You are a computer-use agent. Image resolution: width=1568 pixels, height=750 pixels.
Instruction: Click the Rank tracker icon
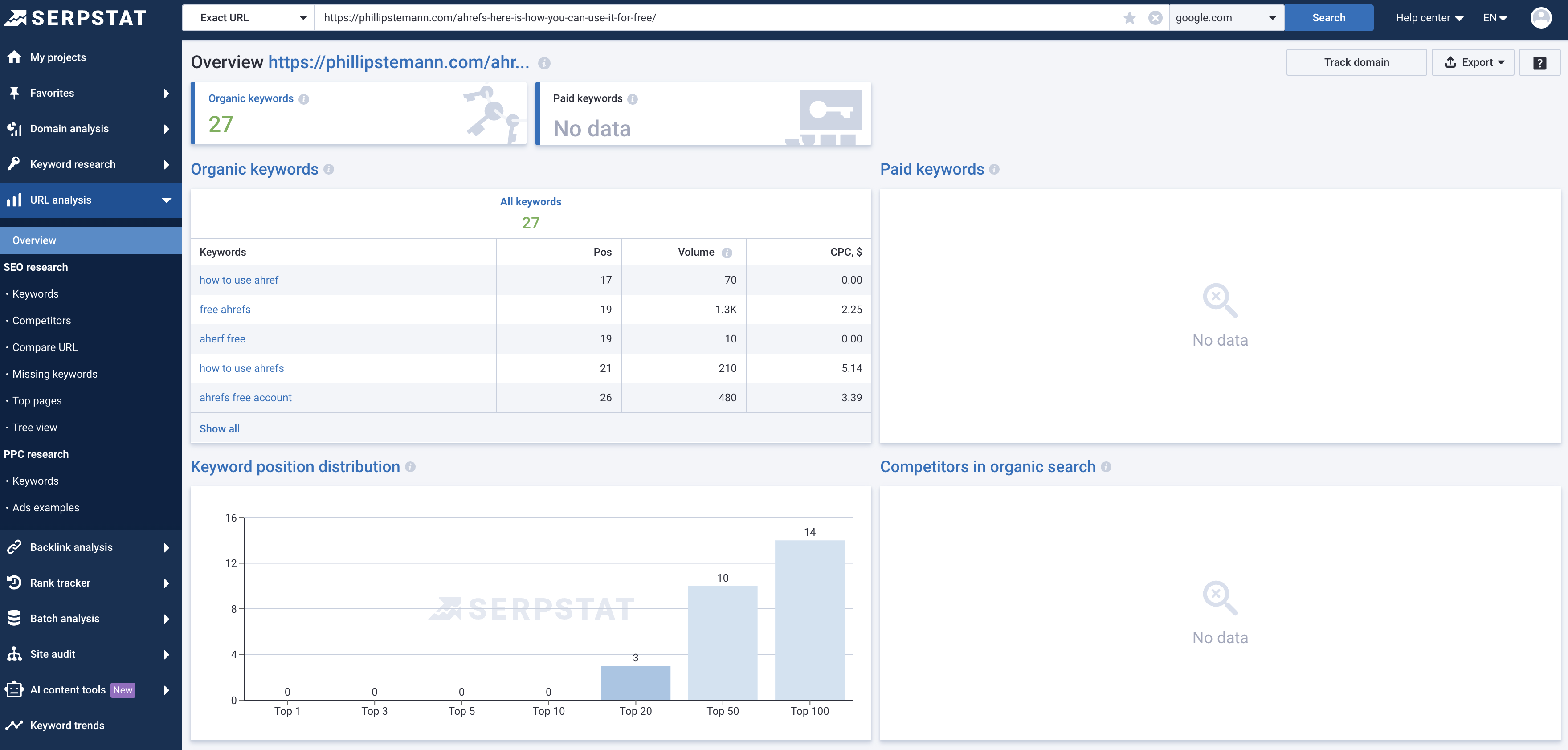(14, 583)
